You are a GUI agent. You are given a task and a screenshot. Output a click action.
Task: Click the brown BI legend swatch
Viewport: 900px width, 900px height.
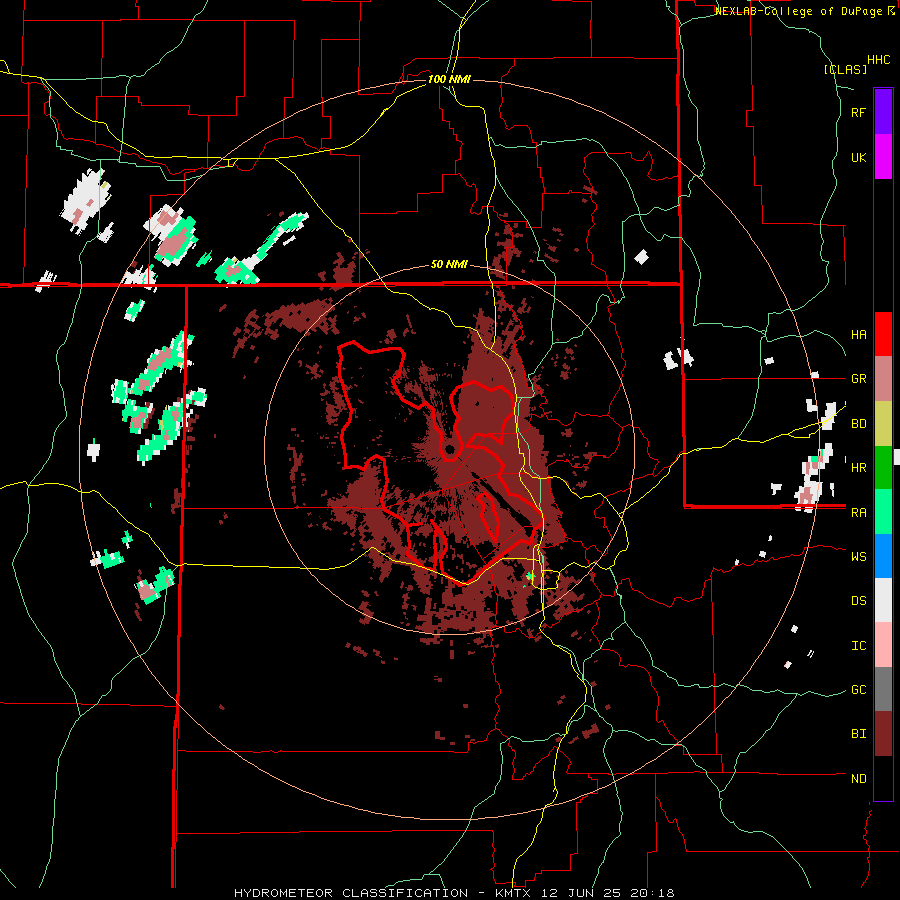pos(883,734)
